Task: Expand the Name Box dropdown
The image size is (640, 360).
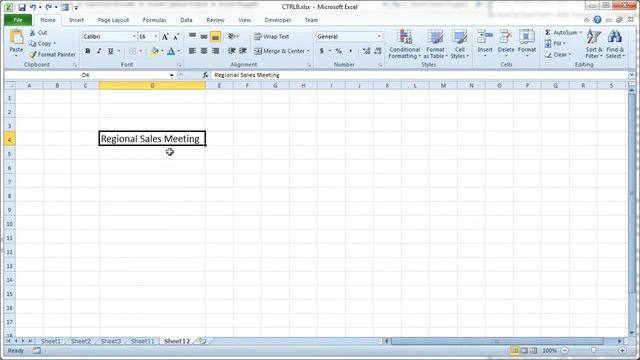Action: coord(171,75)
